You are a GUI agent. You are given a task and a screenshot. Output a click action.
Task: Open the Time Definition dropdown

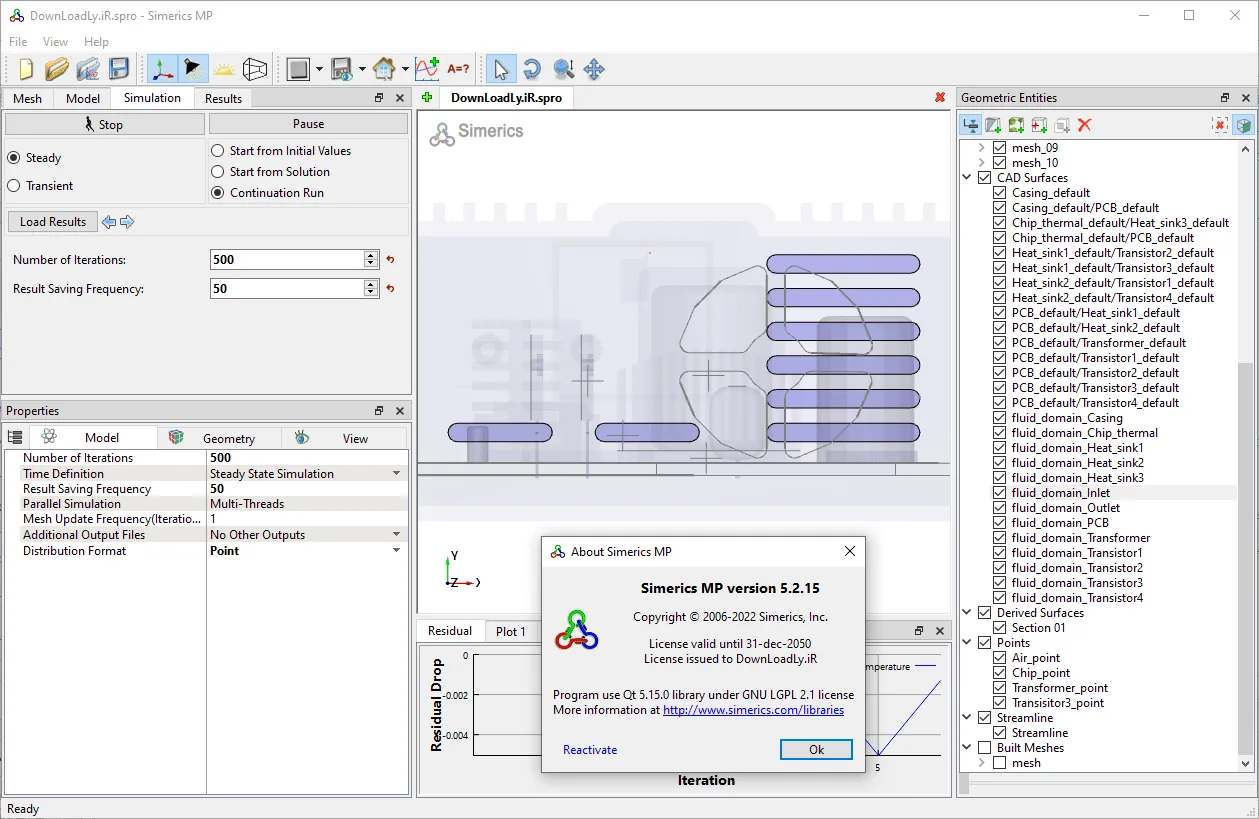[306, 474]
